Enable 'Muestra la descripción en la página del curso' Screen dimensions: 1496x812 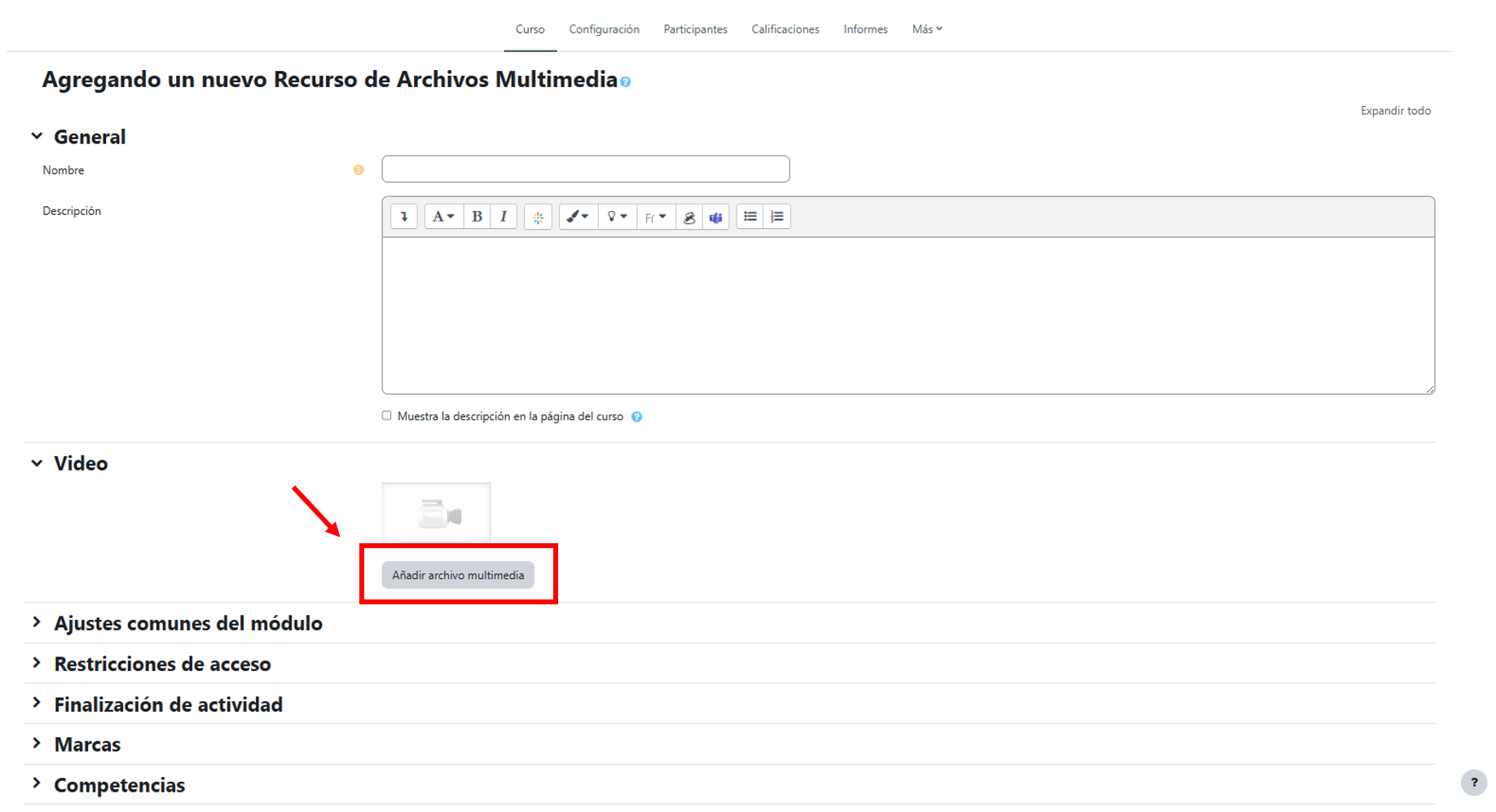tap(387, 416)
